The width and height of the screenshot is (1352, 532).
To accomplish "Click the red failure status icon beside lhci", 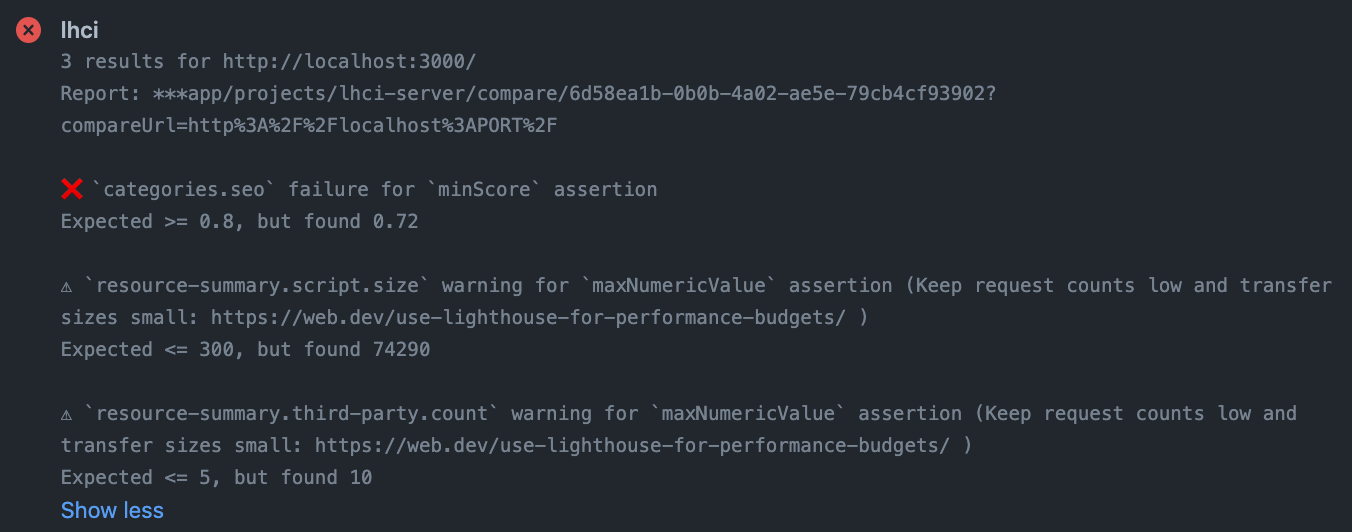I will point(29,31).
